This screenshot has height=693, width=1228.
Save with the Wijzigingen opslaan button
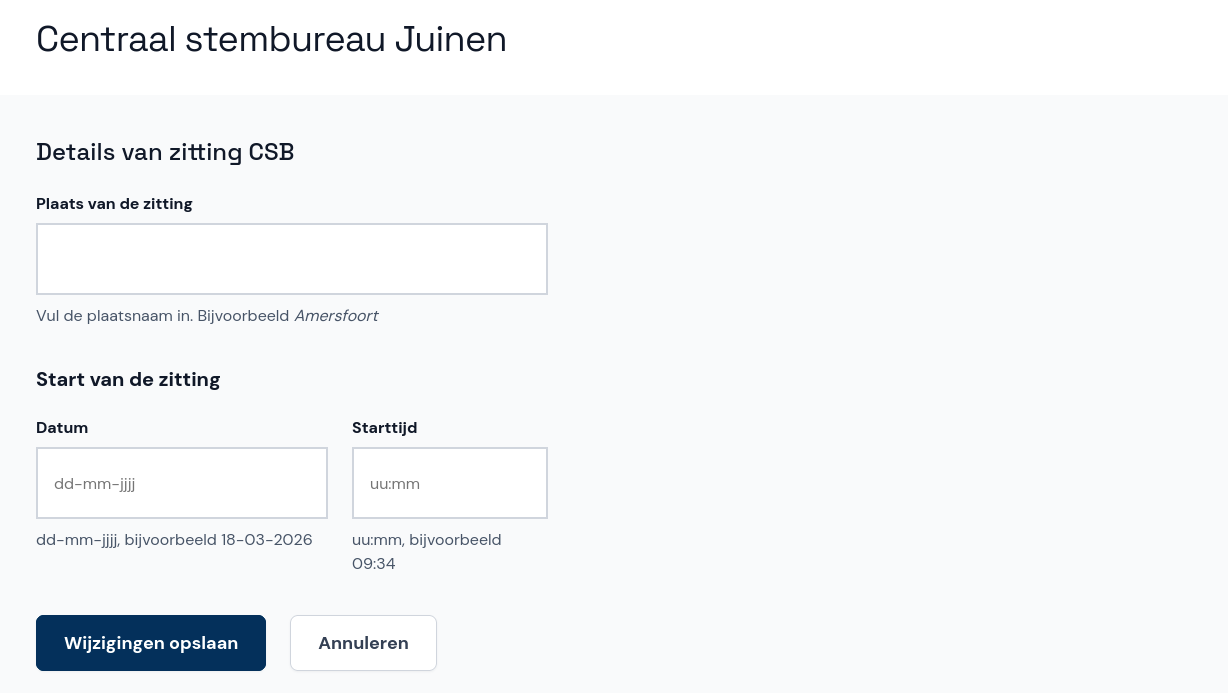tap(151, 643)
